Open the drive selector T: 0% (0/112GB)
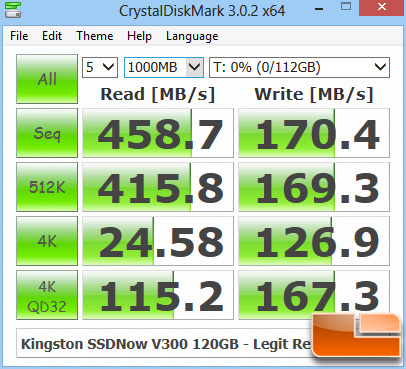This screenshot has height=369, width=406. [x=299, y=68]
